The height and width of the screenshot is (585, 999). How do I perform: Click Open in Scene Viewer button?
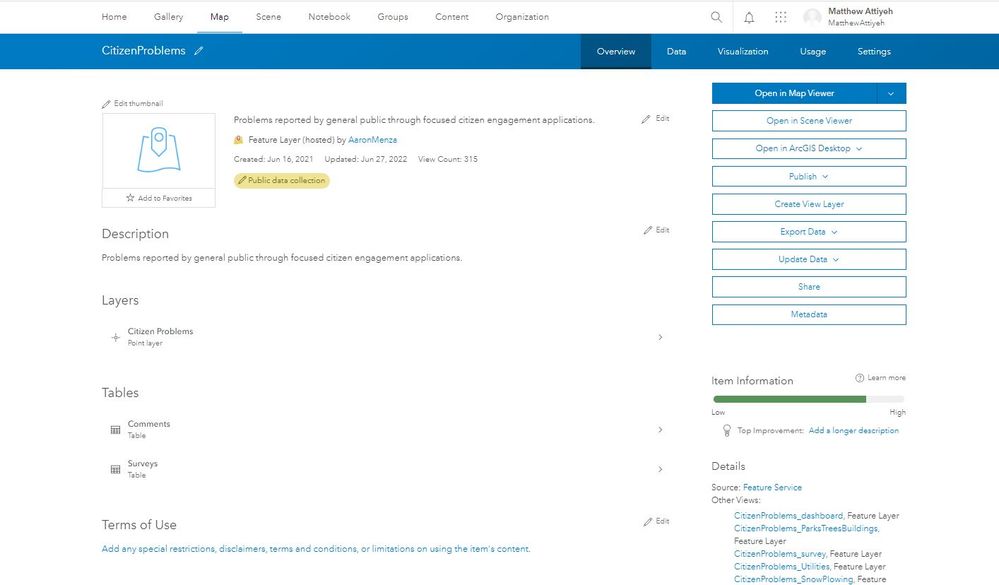point(809,121)
